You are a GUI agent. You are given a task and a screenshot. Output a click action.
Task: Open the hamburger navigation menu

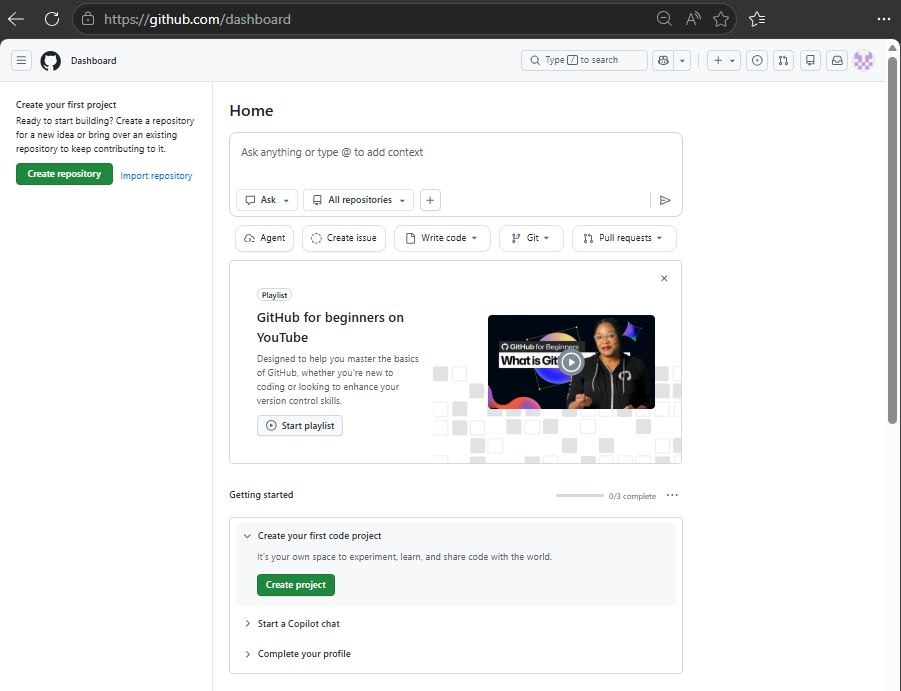click(21, 60)
